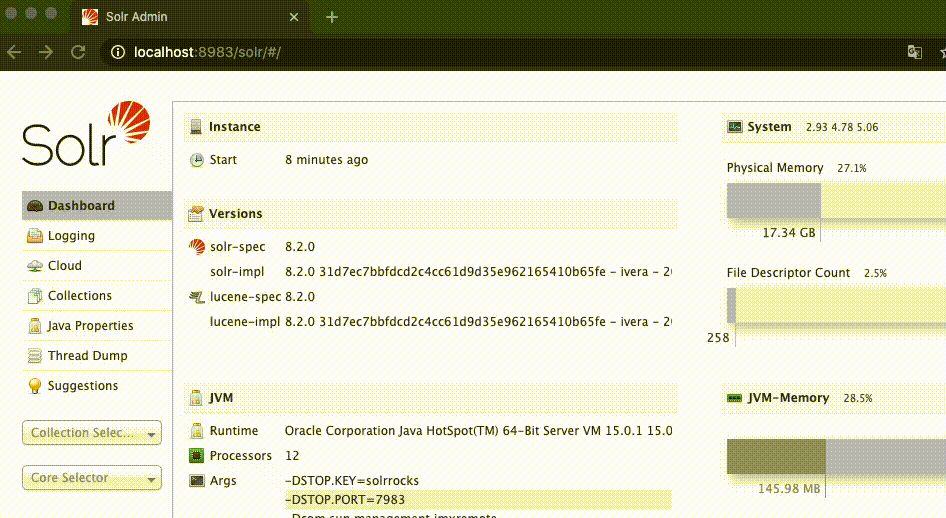Open the Logging section
The height and width of the screenshot is (518, 946).
(97, 236)
